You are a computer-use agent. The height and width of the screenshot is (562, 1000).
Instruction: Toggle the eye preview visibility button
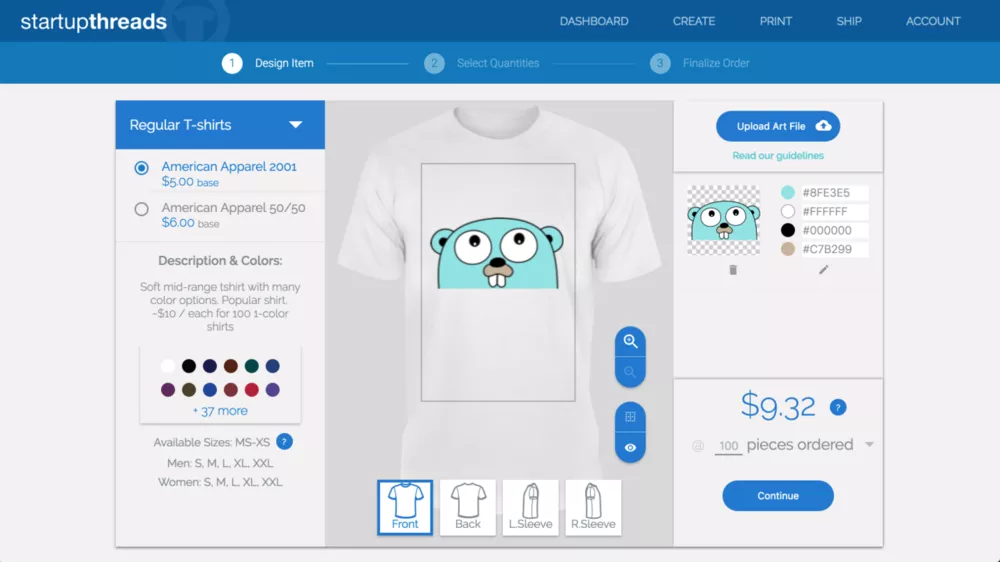tap(630, 448)
